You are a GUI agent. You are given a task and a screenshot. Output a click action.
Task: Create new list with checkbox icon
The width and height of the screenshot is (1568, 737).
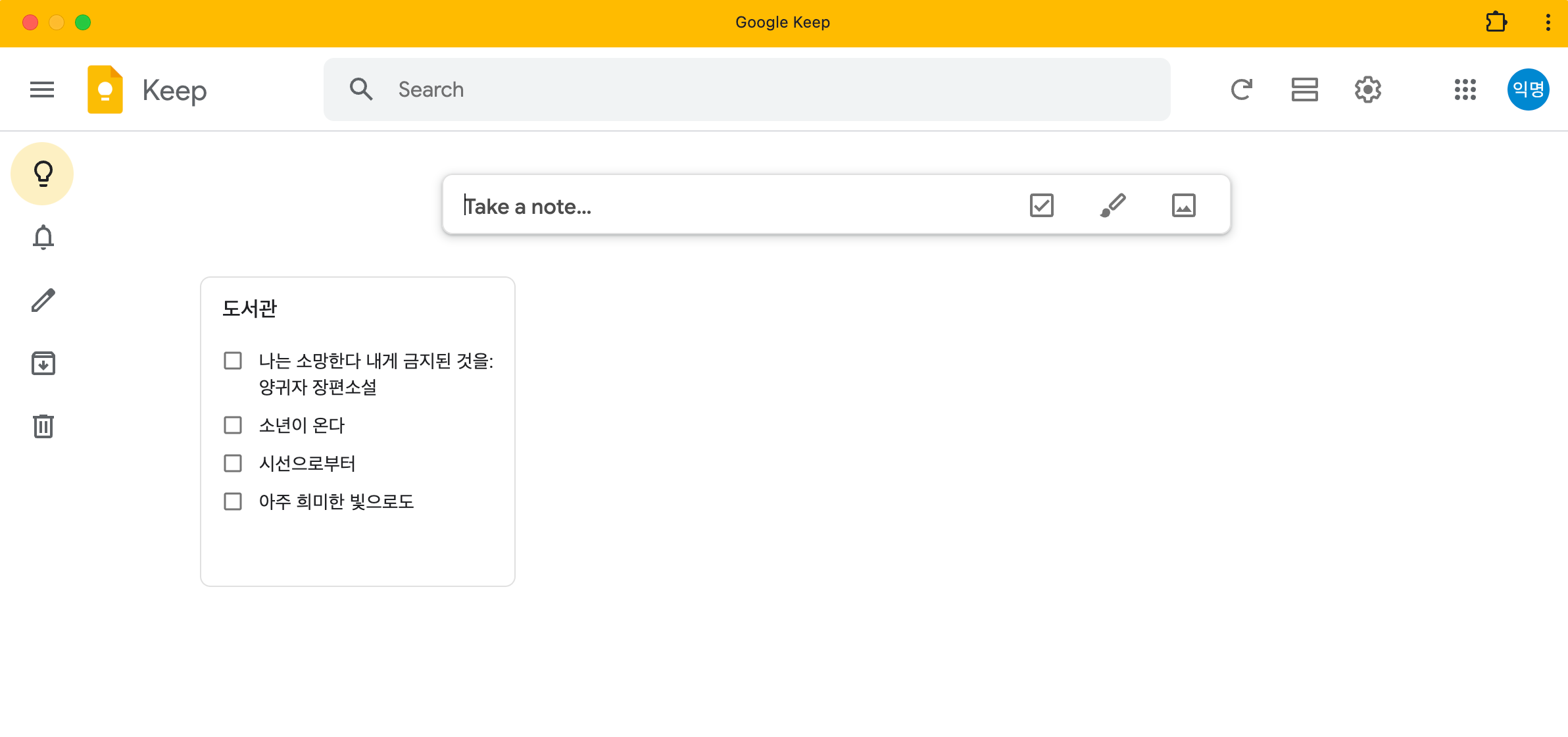click(1042, 205)
